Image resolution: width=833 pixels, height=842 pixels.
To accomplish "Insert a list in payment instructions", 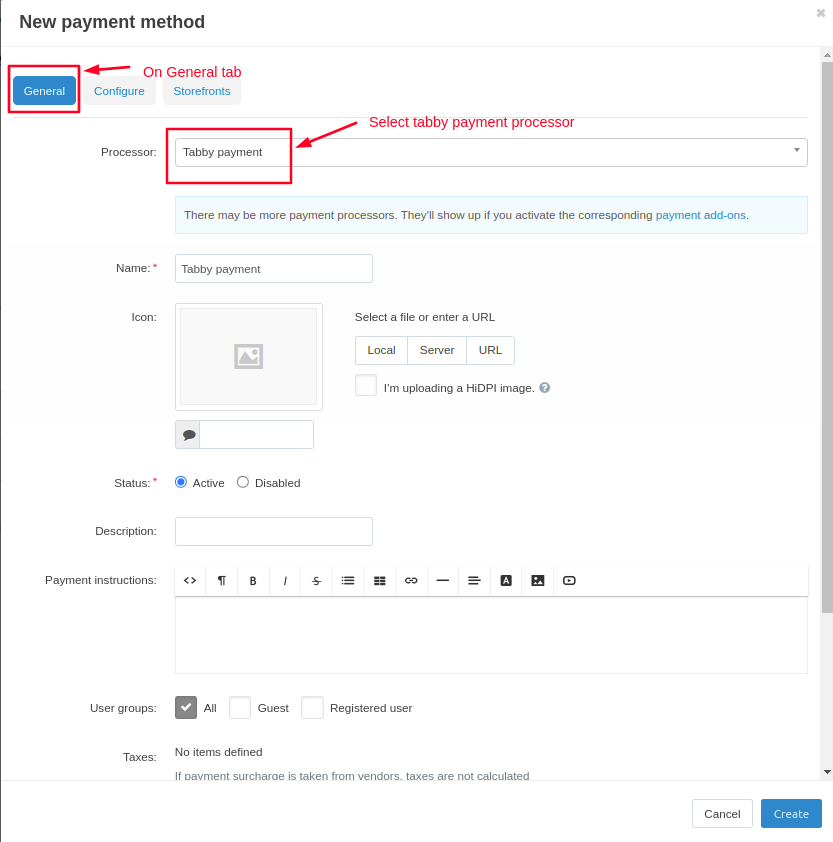I will (x=348, y=580).
